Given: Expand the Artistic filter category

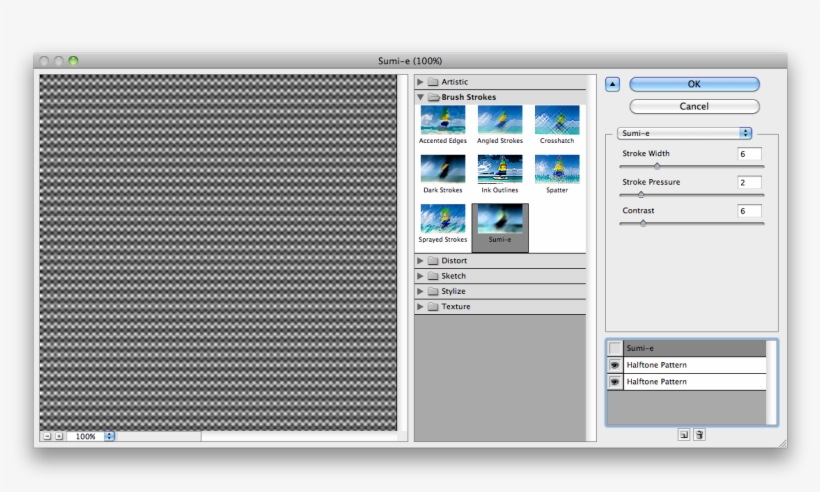Looking at the screenshot, I should click(420, 82).
